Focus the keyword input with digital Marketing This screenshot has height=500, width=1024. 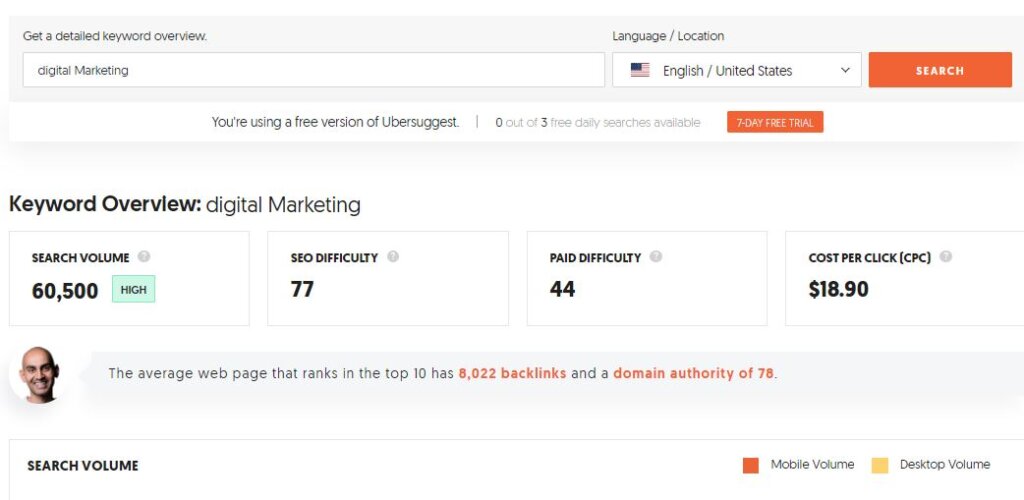click(x=313, y=70)
